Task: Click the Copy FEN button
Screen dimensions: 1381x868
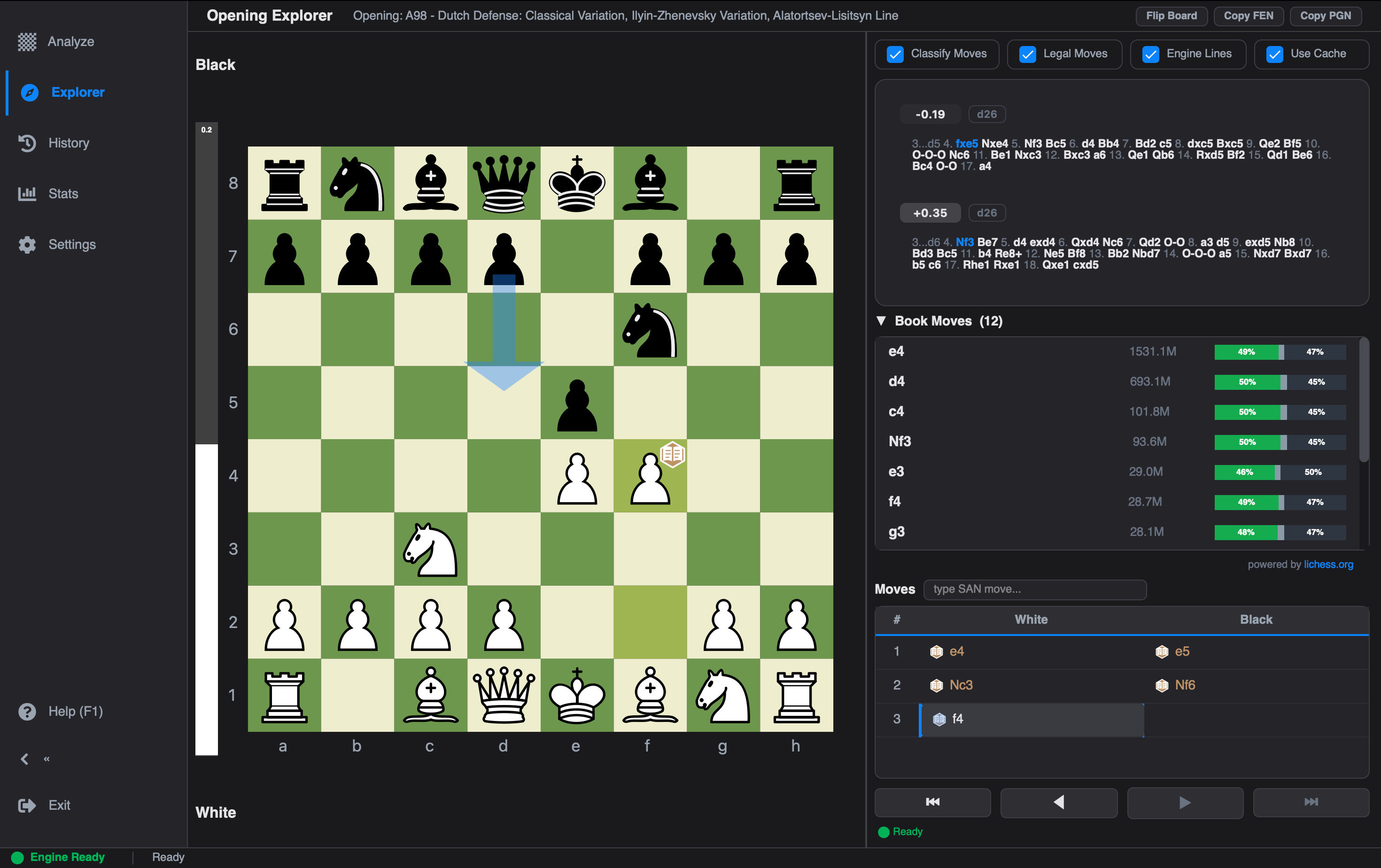Action: (x=1248, y=15)
